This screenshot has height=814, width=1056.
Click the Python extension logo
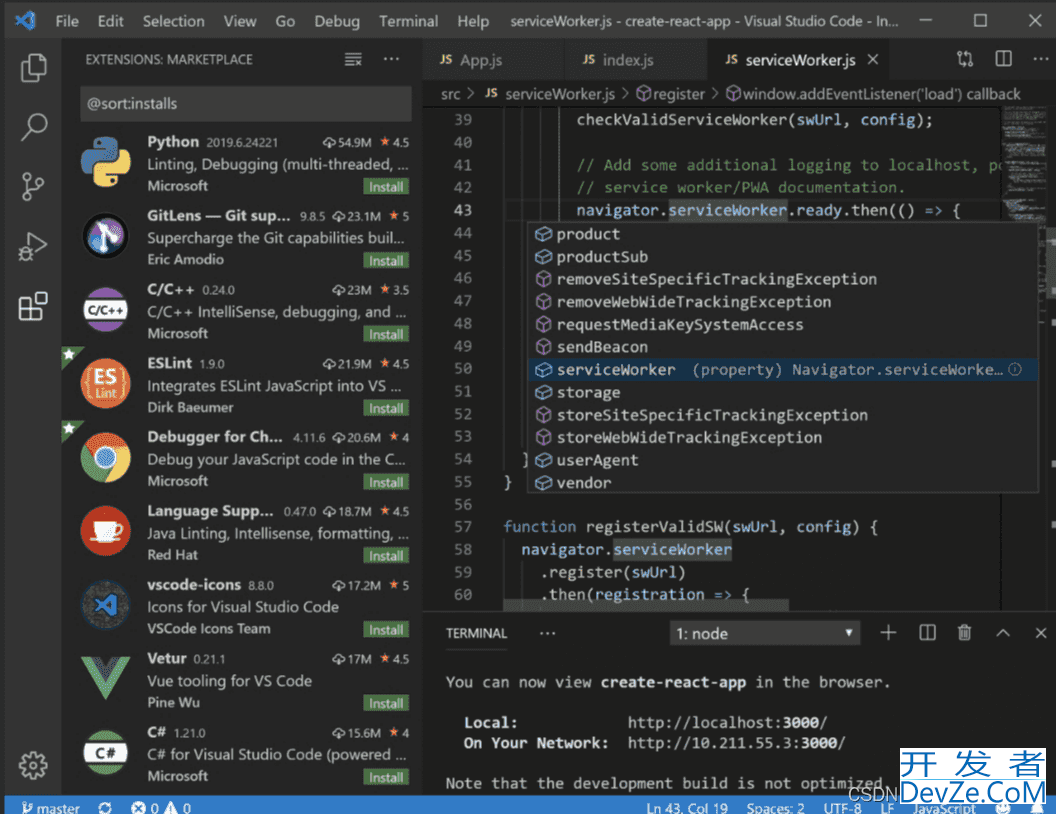[x=106, y=162]
